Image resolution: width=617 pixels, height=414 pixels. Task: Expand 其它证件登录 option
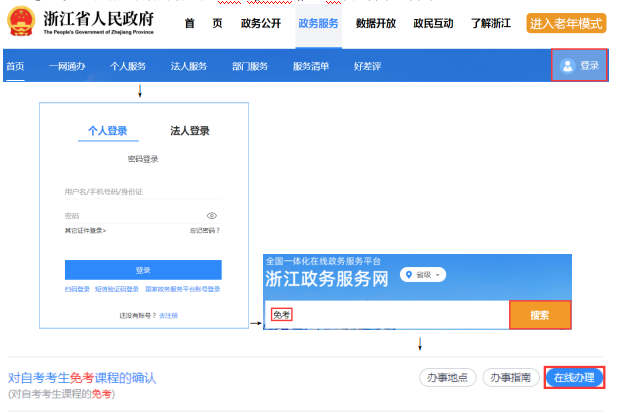(x=85, y=231)
